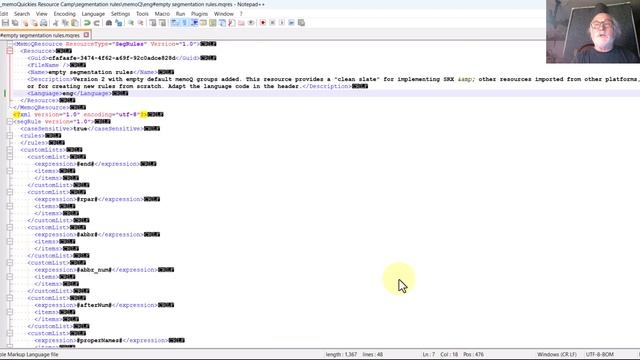Collapse the rules element fold marker
The image size is (640, 360).
click(10, 136)
